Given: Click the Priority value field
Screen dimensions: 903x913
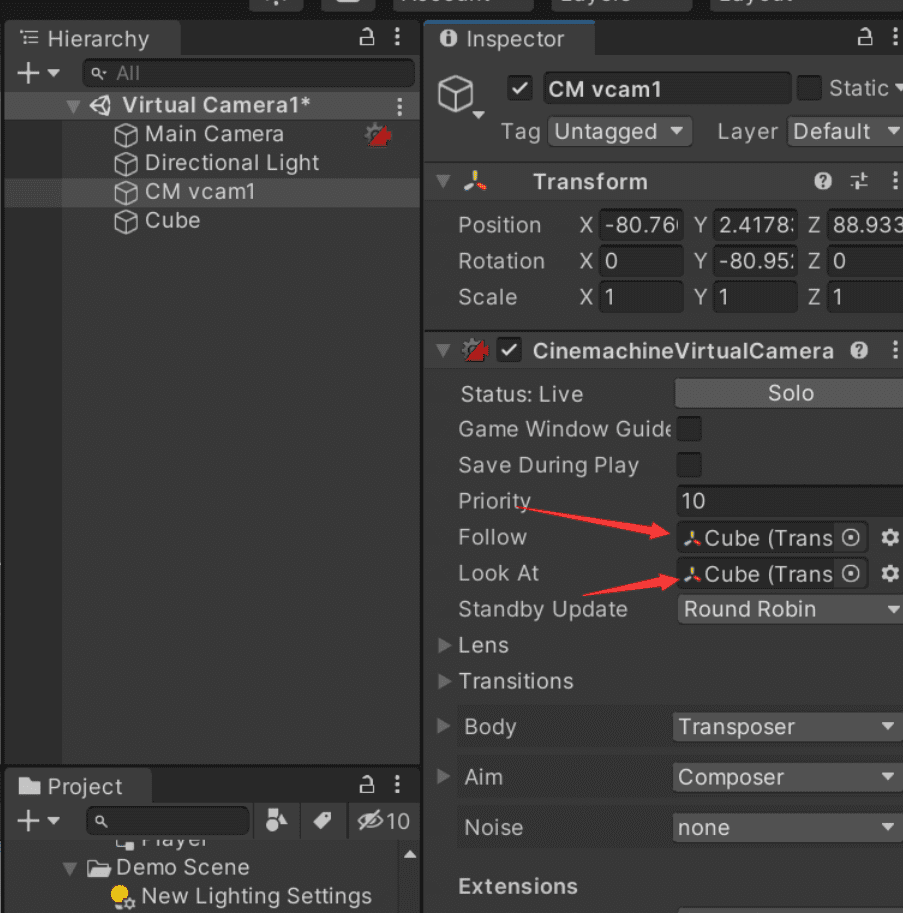Looking at the screenshot, I should click(787, 501).
